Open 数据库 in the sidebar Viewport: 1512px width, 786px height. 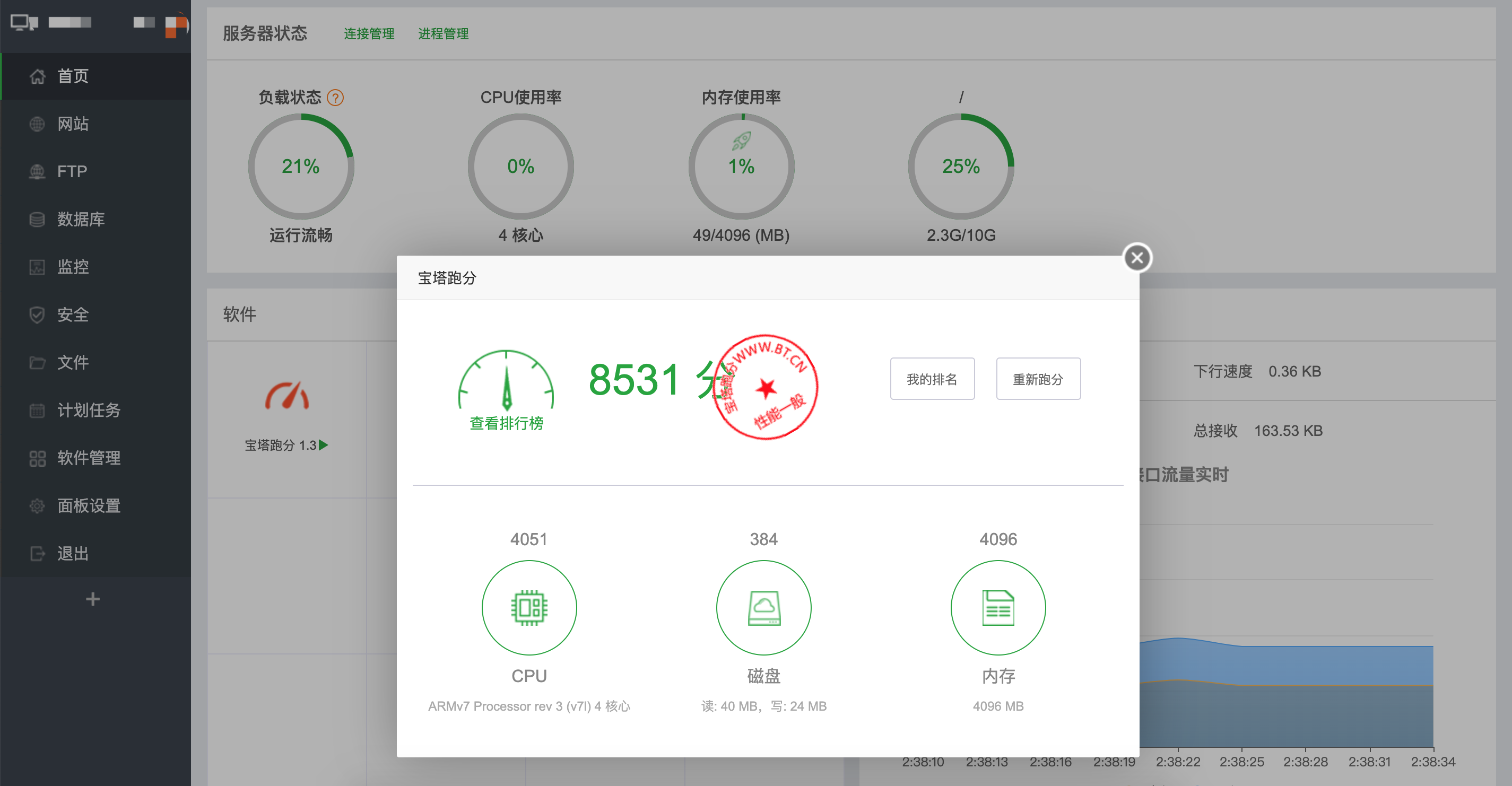tap(95, 220)
